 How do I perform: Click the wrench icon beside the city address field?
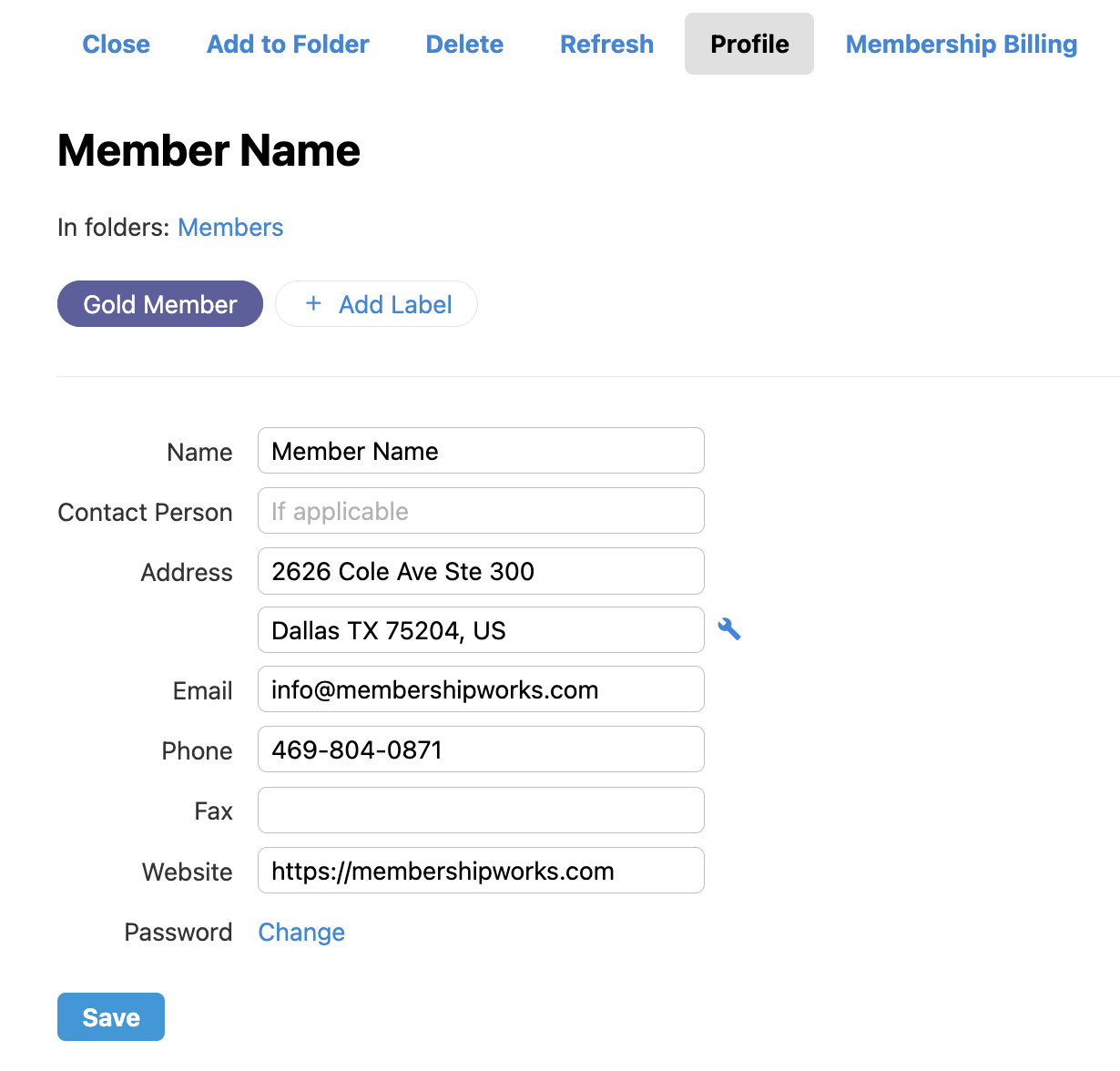point(728,629)
